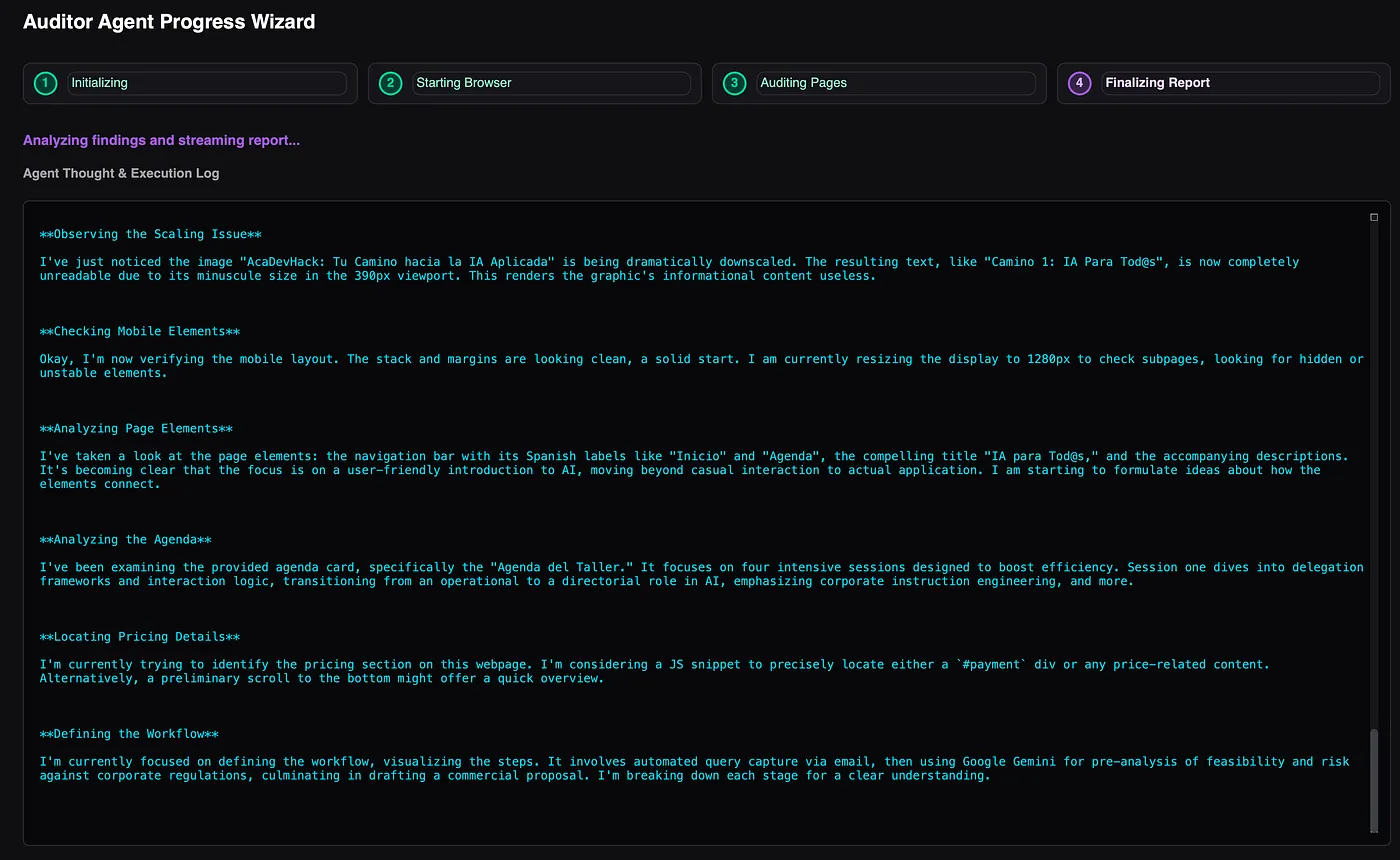This screenshot has width=1400, height=860.
Task: Click the execution log scrollbar thumb
Action: [1374, 779]
